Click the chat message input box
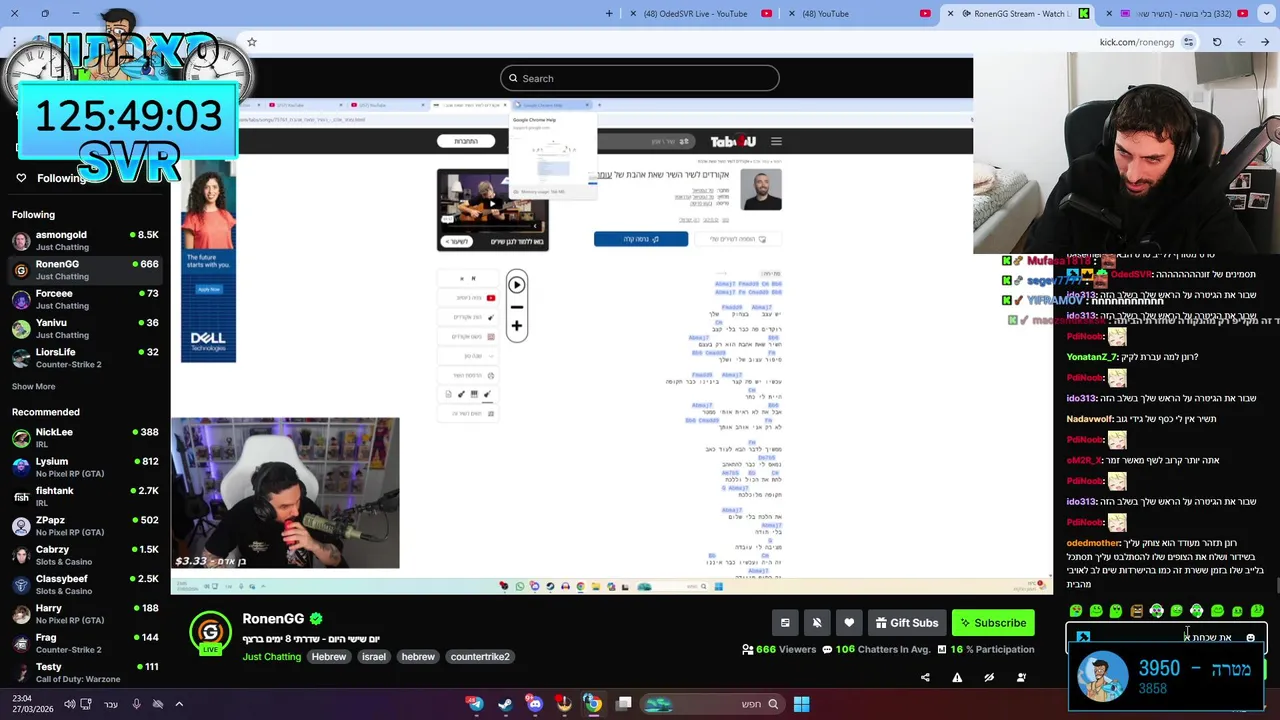The image size is (1280, 720). tap(1167, 637)
